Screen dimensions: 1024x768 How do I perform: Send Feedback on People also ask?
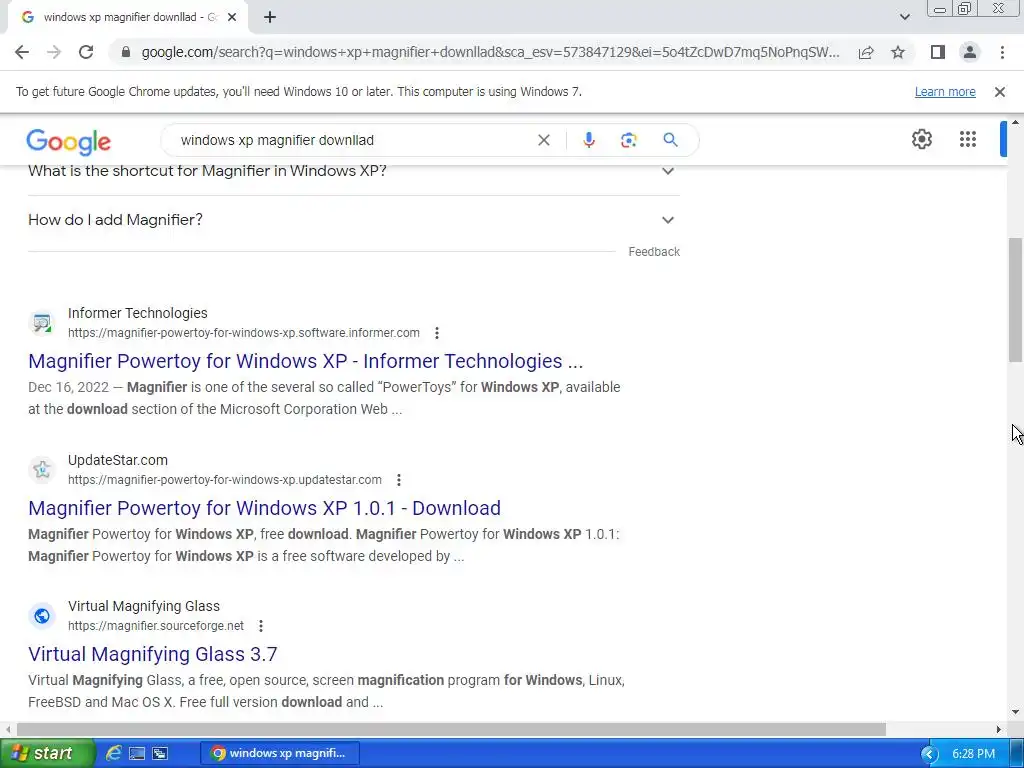(654, 252)
